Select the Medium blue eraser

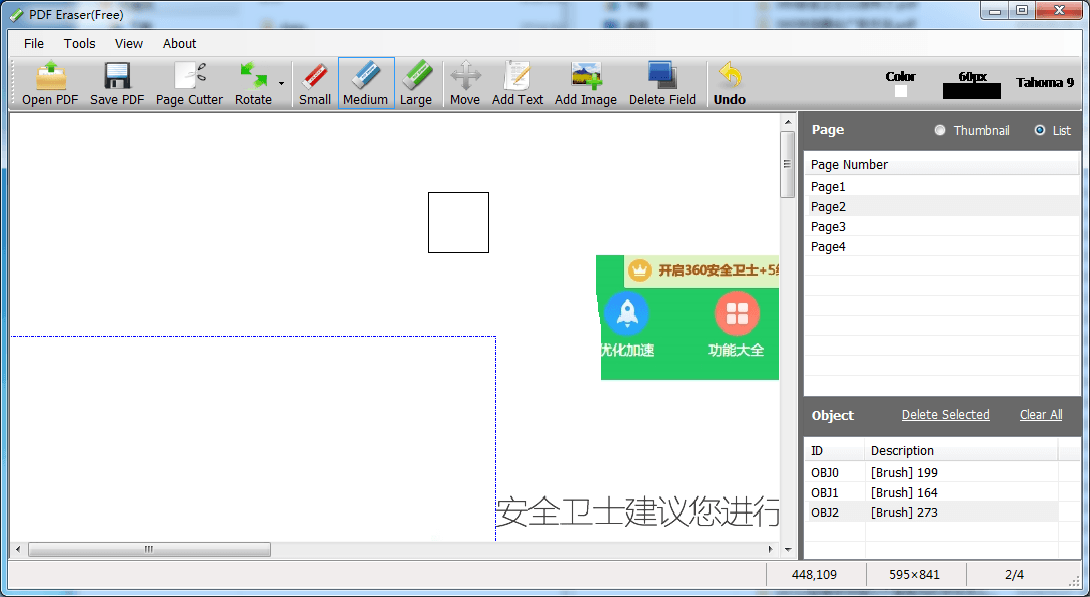tap(366, 83)
